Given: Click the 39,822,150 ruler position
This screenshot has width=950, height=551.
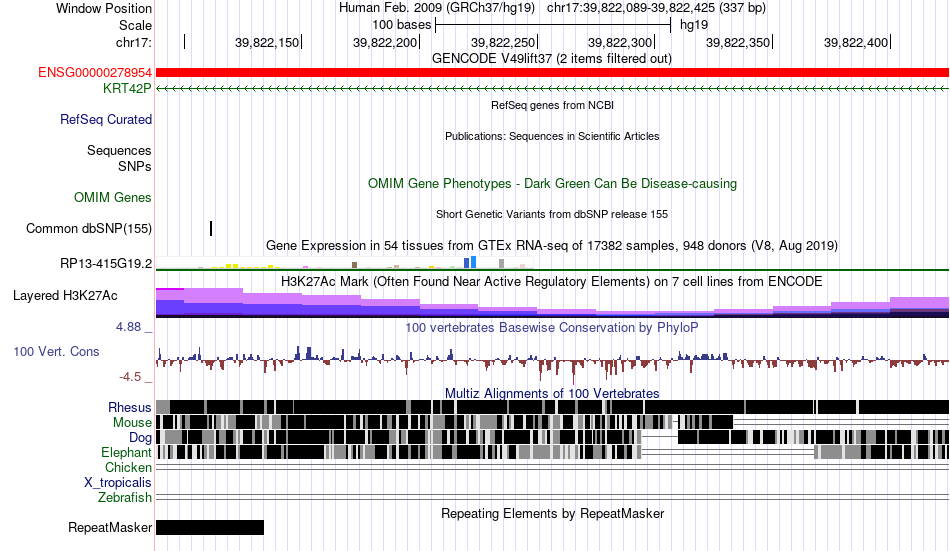Looking at the screenshot, I should pyautogui.click(x=267, y=42).
